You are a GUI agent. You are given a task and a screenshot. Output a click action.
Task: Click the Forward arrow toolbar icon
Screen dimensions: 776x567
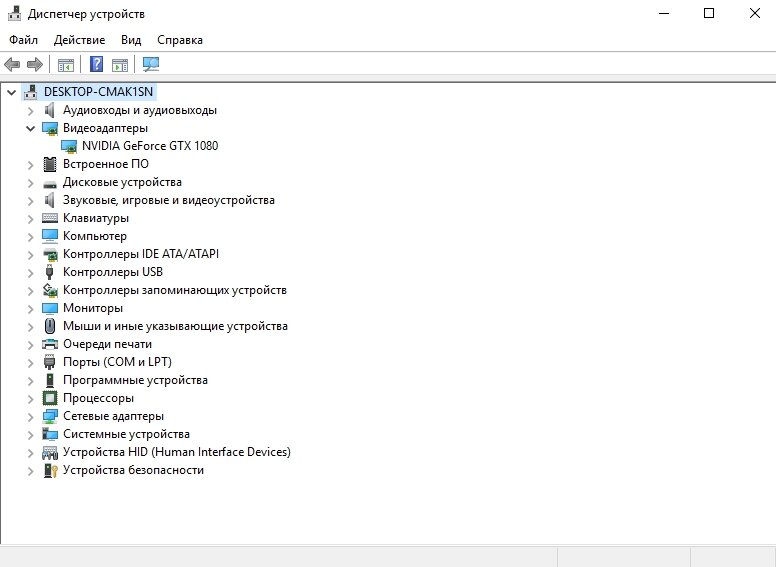[35, 64]
